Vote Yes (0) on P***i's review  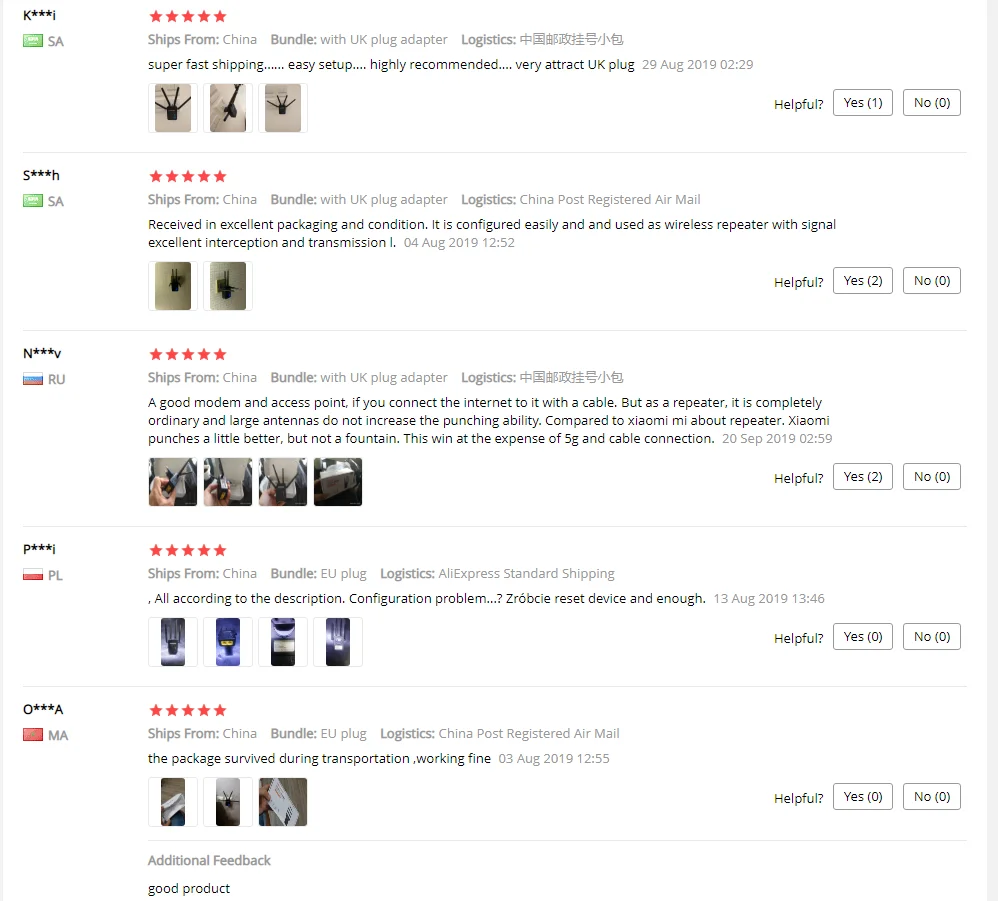(862, 637)
